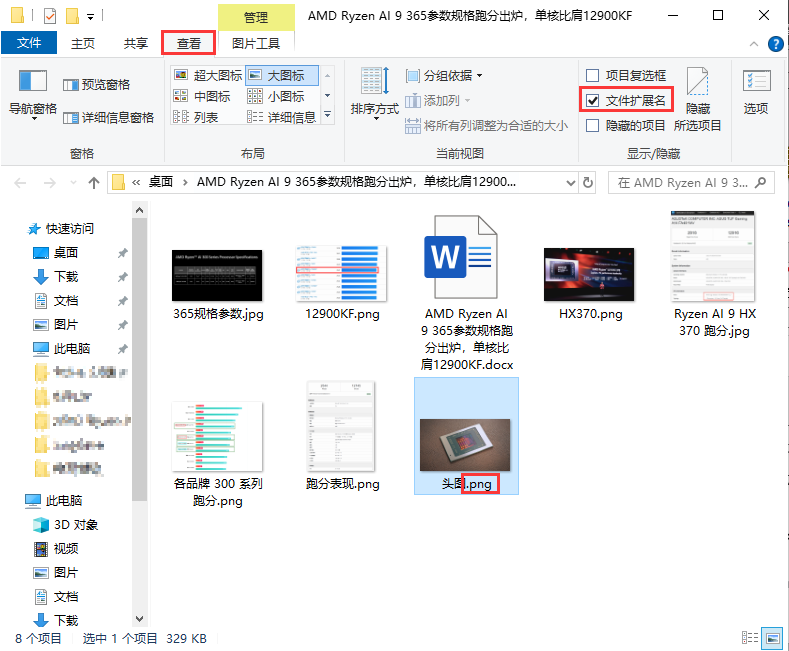Choose 详细信息 layout
The width and height of the screenshot is (789, 651).
282,117
